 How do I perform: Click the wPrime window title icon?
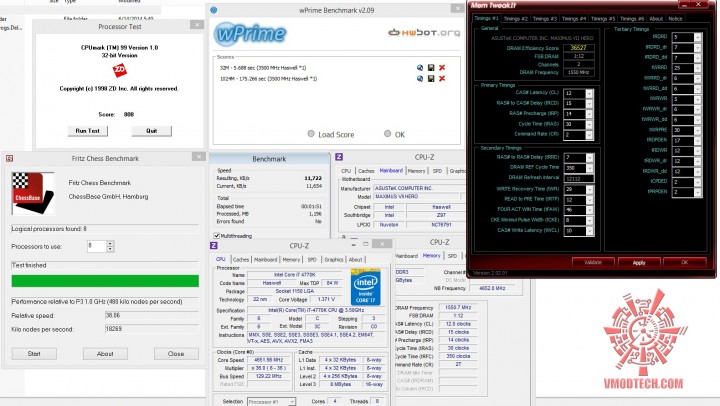coord(214,10)
